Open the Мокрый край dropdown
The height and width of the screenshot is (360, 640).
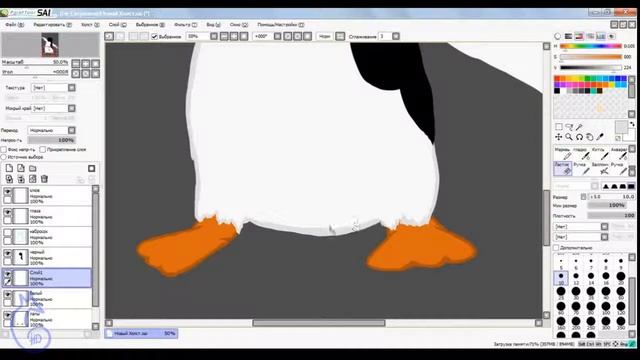(x=72, y=108)
